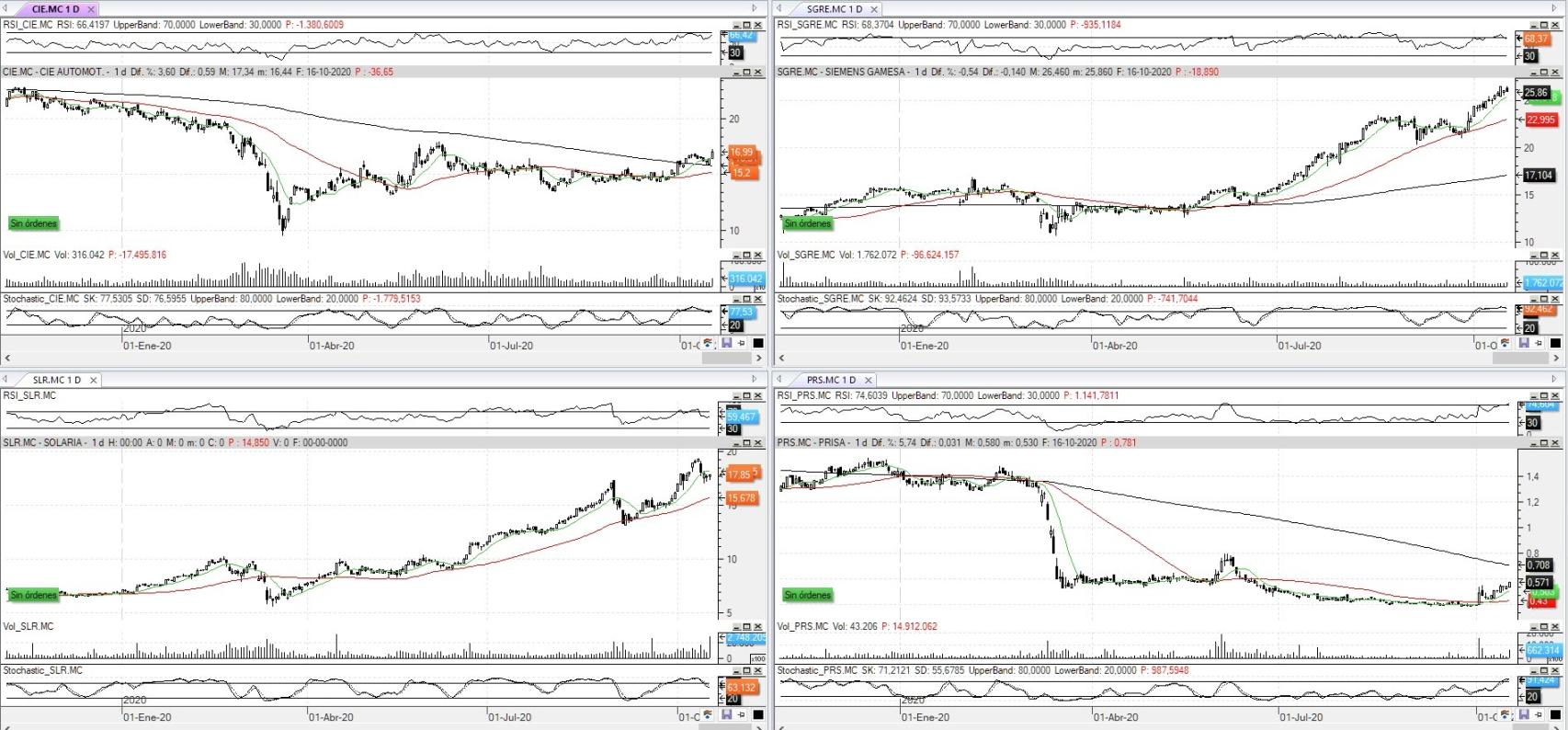Maximize the RSI_PRS.MC indicator pane

1544,395
